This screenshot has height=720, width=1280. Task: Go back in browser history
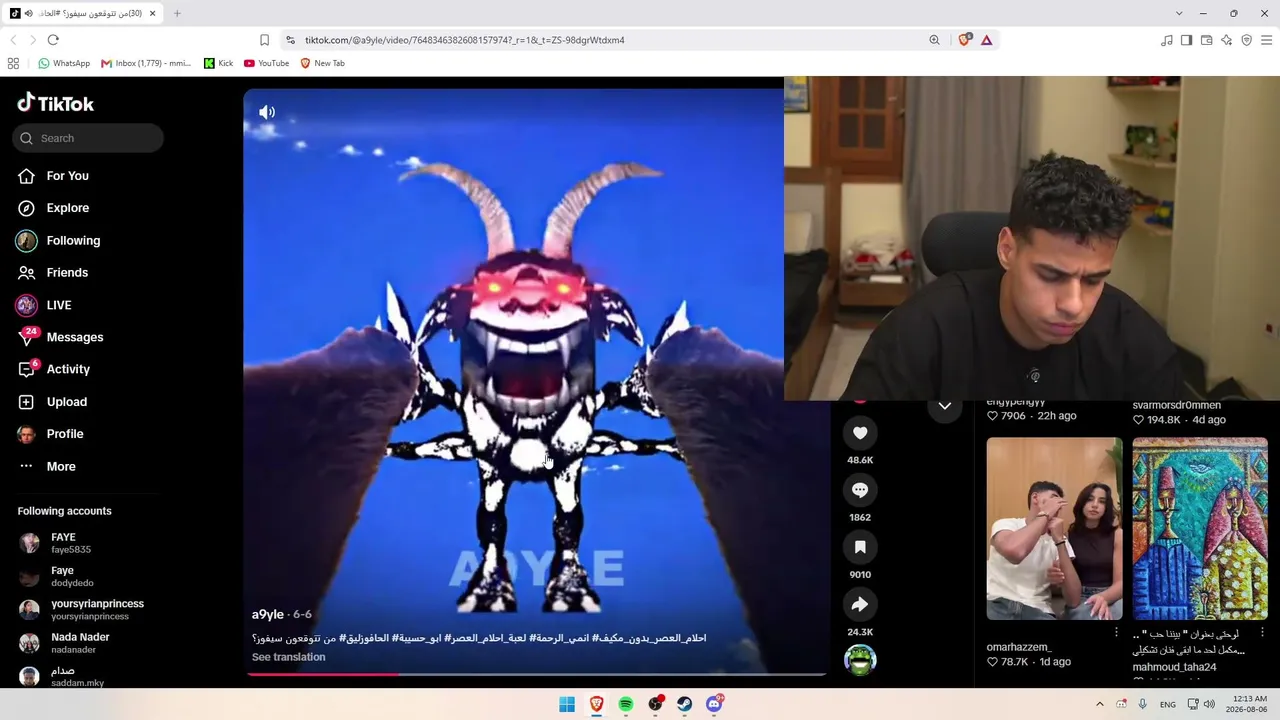(x=13, y=40)
